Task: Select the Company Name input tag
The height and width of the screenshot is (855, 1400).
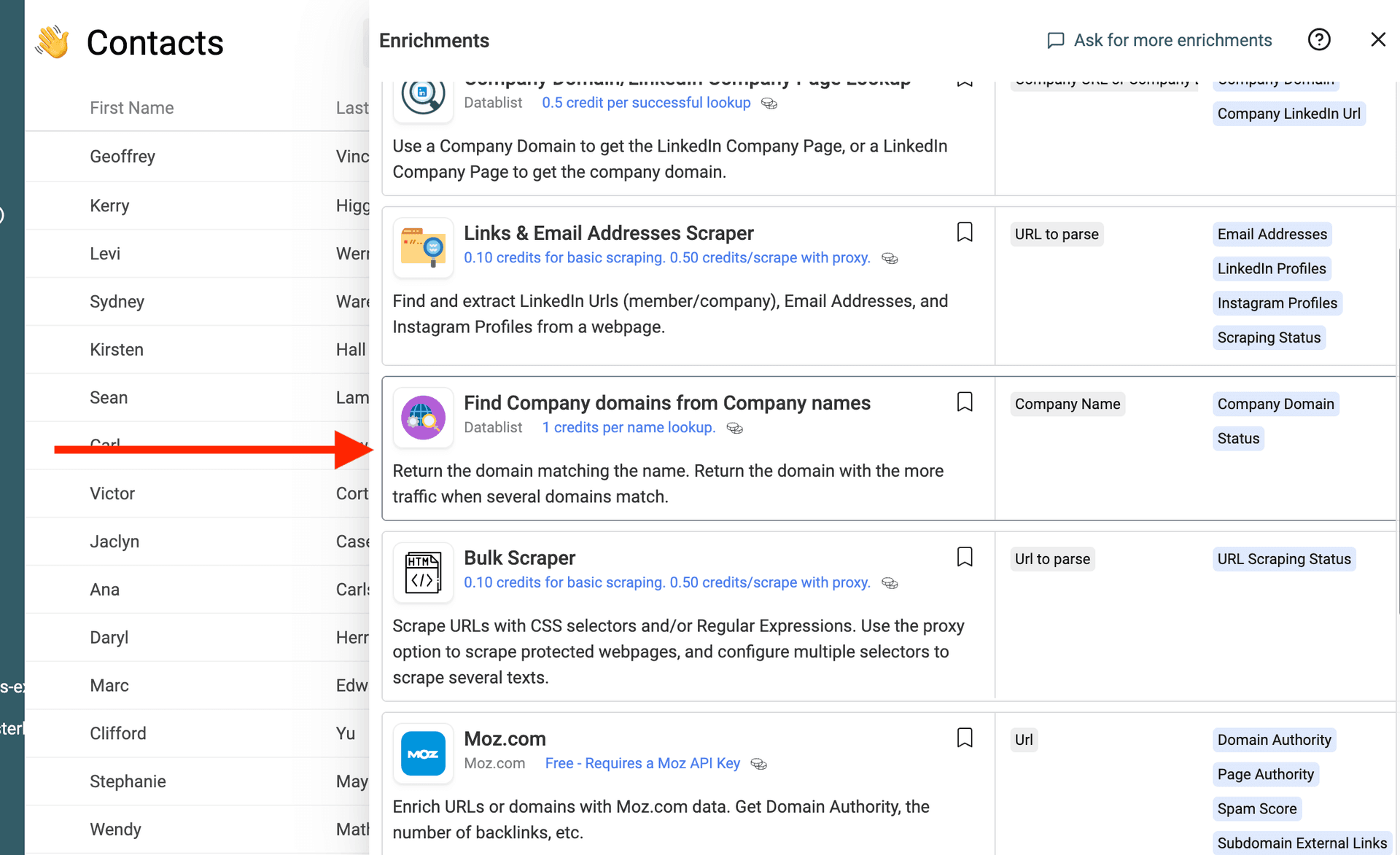Action: coord(1067,403)
